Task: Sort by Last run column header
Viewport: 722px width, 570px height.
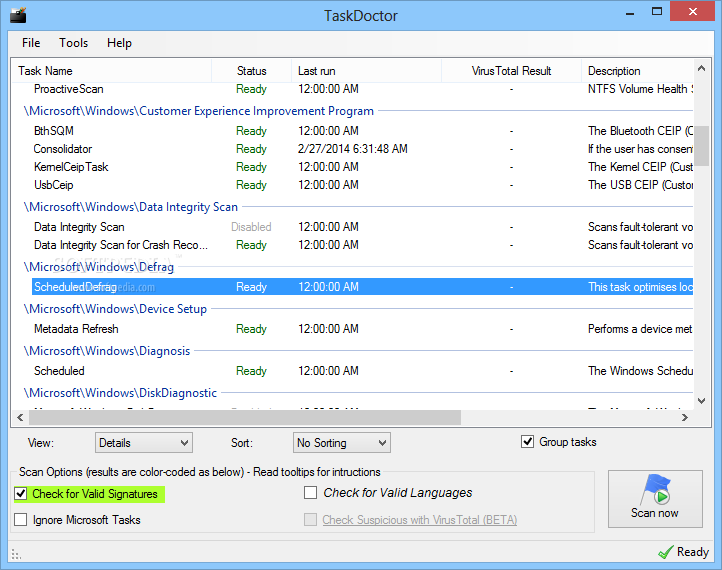Action: pos(367,71)
